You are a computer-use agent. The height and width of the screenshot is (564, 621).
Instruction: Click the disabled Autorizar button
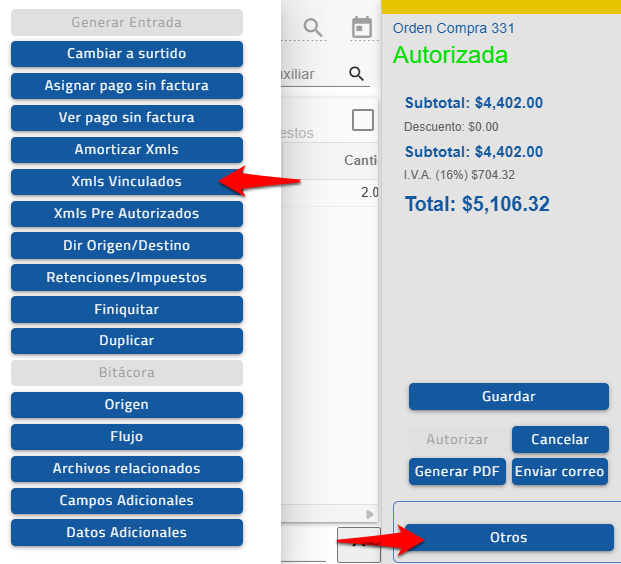tap(457, 440)
